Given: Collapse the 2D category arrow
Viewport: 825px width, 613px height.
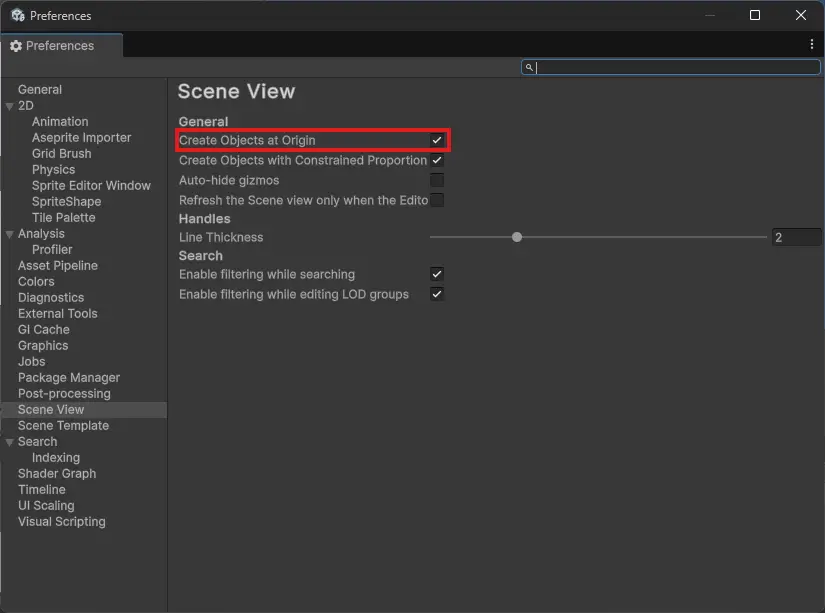Looking at the screenshot, I should coord(9,106).
